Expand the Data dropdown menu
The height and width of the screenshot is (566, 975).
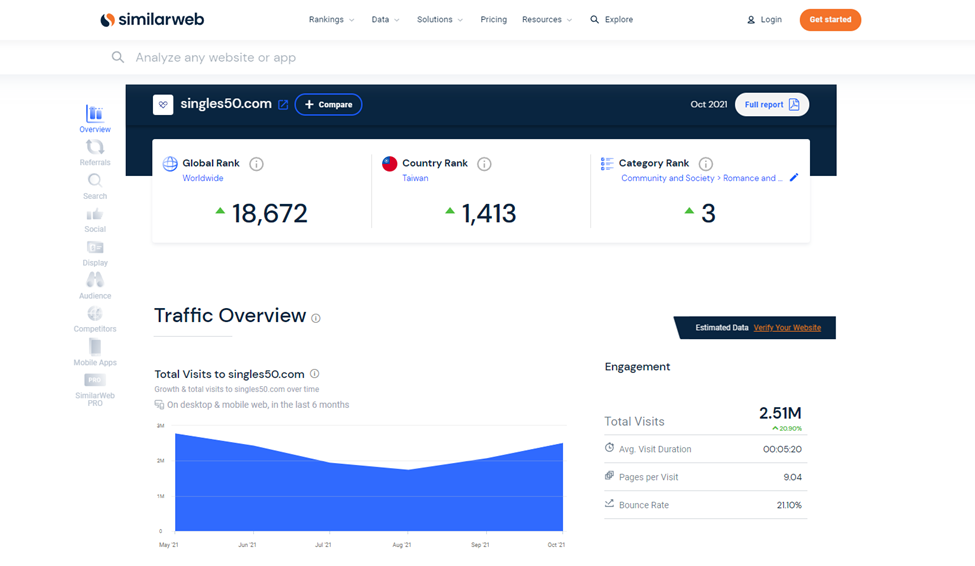385,20
